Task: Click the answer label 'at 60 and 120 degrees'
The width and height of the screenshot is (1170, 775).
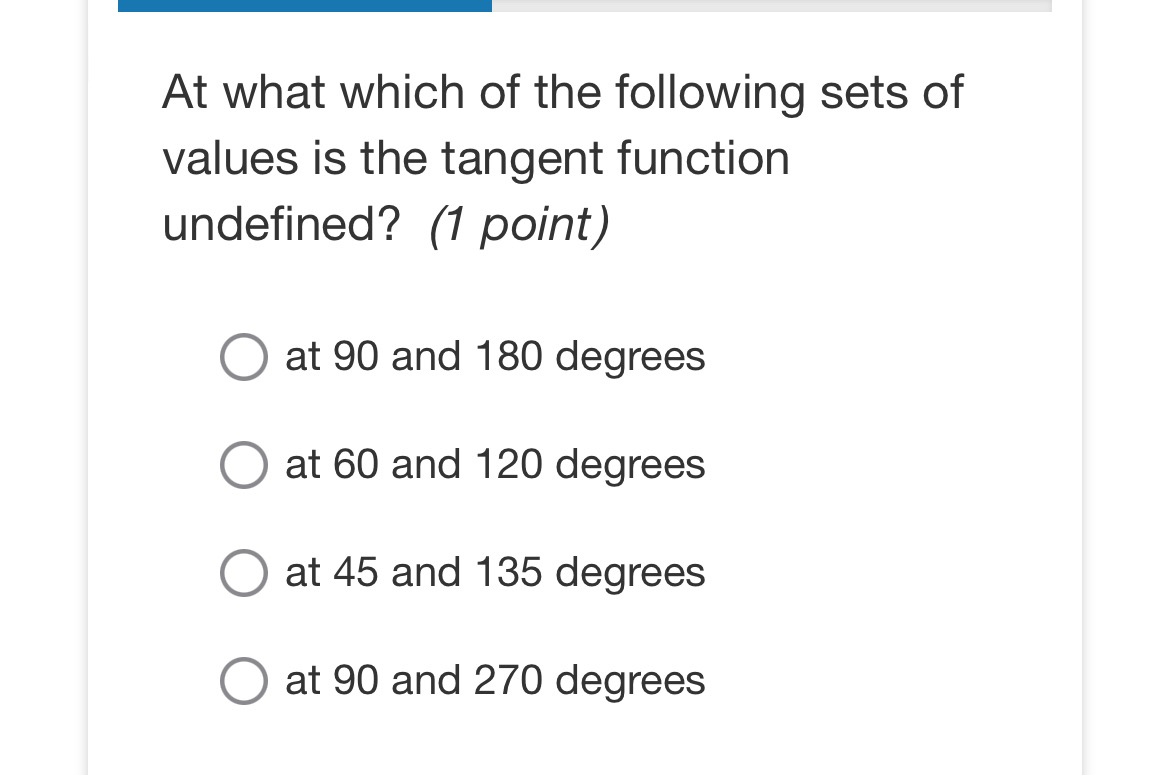Action: [x=495, y=465]
